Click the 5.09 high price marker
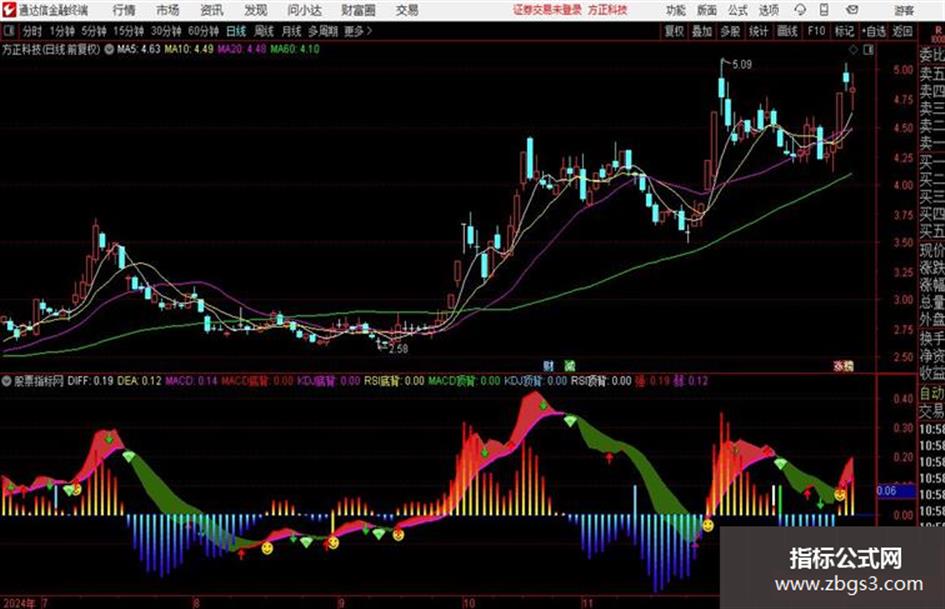Viewport: 945px width, 609px height. 742,64
